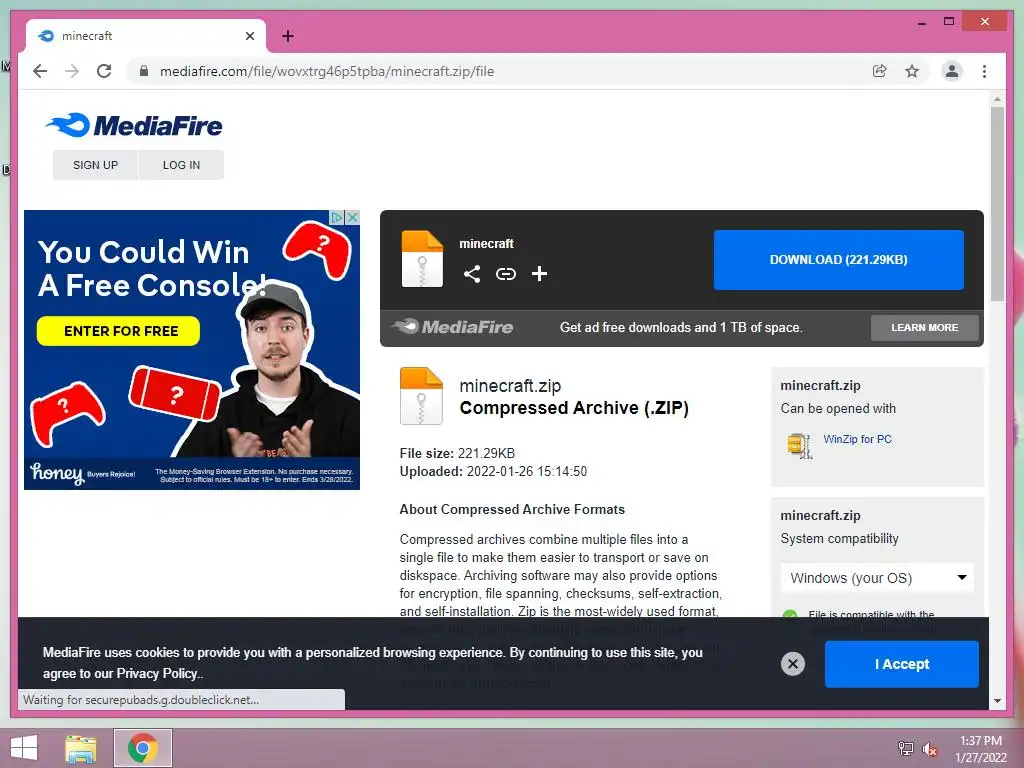Dismiss the cookie banner with the X icon
The image size is (1024, 768).
[x=793, y=664]
